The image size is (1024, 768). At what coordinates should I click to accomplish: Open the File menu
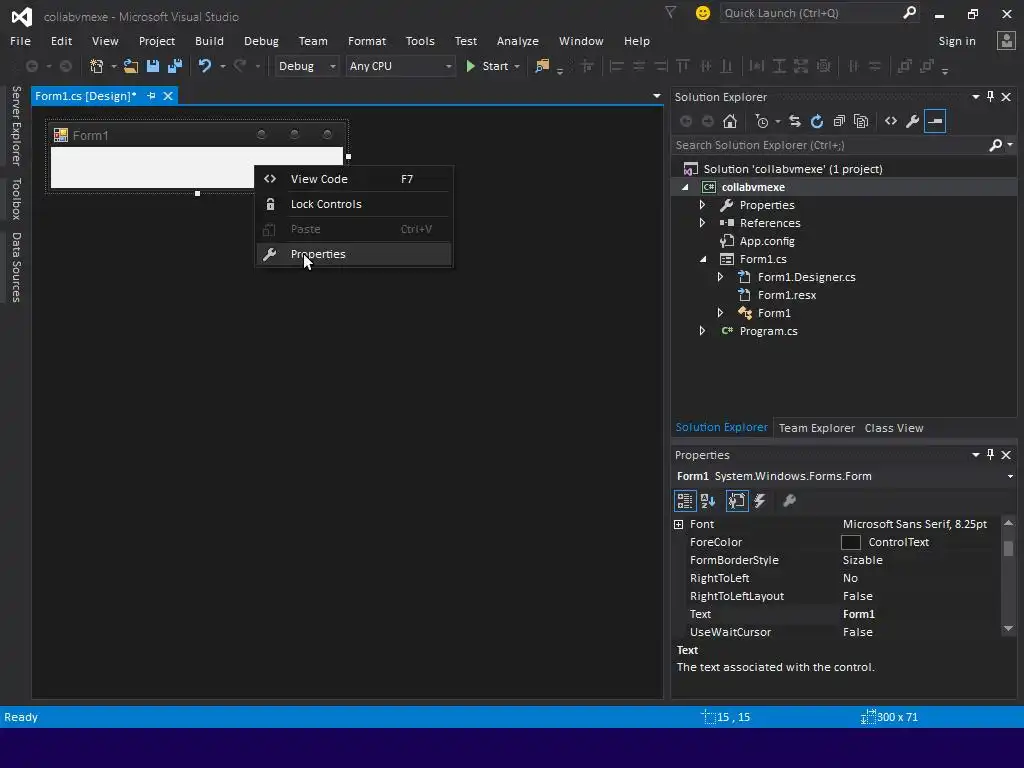[x=20, y=40]
